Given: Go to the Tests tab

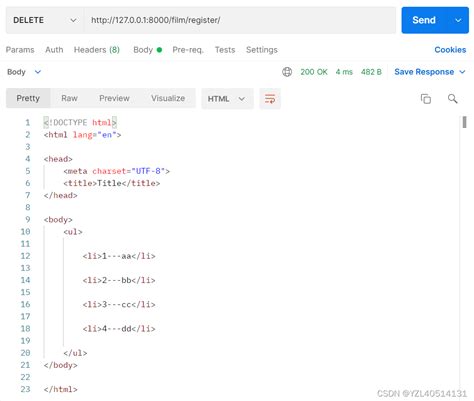Looking at the screenshot, I should pos(225,50).
